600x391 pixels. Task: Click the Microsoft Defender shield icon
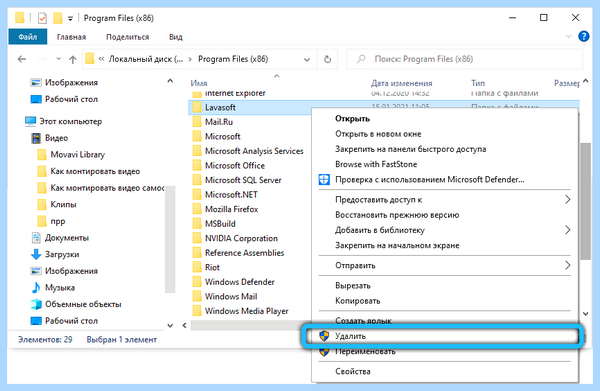324,179
